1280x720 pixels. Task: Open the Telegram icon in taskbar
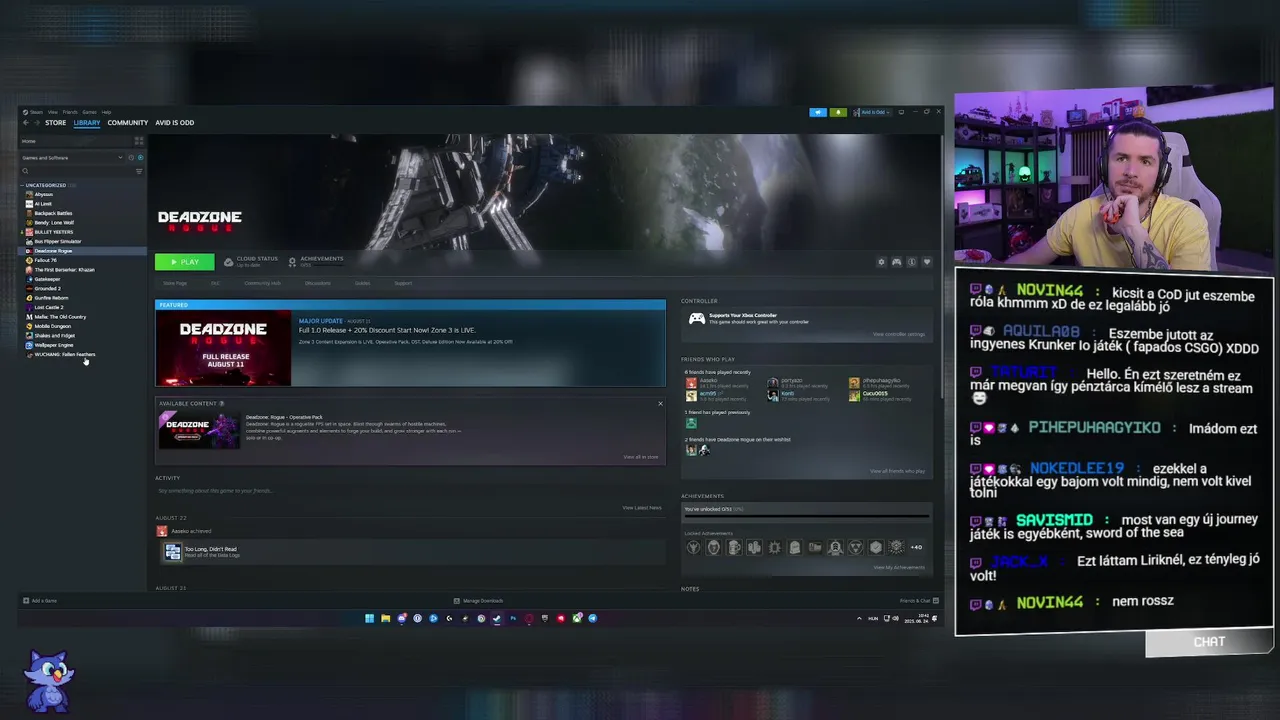pyautogui.click(x=592, y=618)
